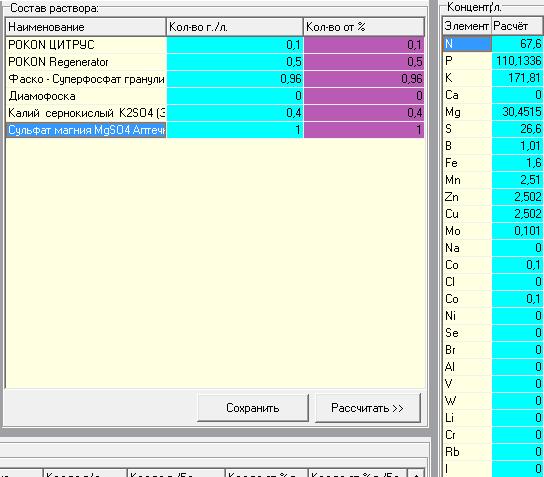Click the г./л. value 0,96 for Фаско
Screen dimensions: 544x477
click(x=235, y=79)
